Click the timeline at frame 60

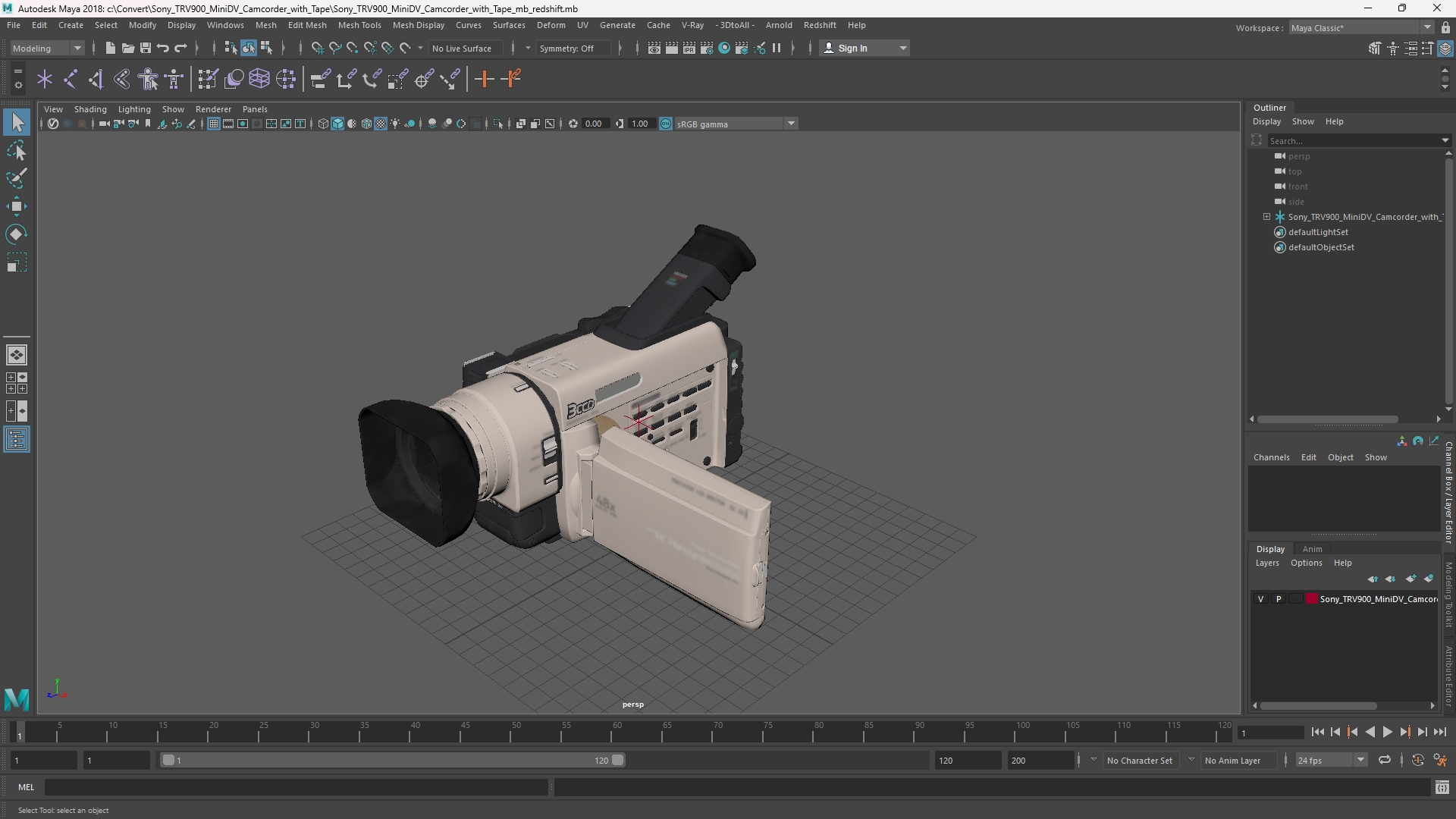[617, 733]
